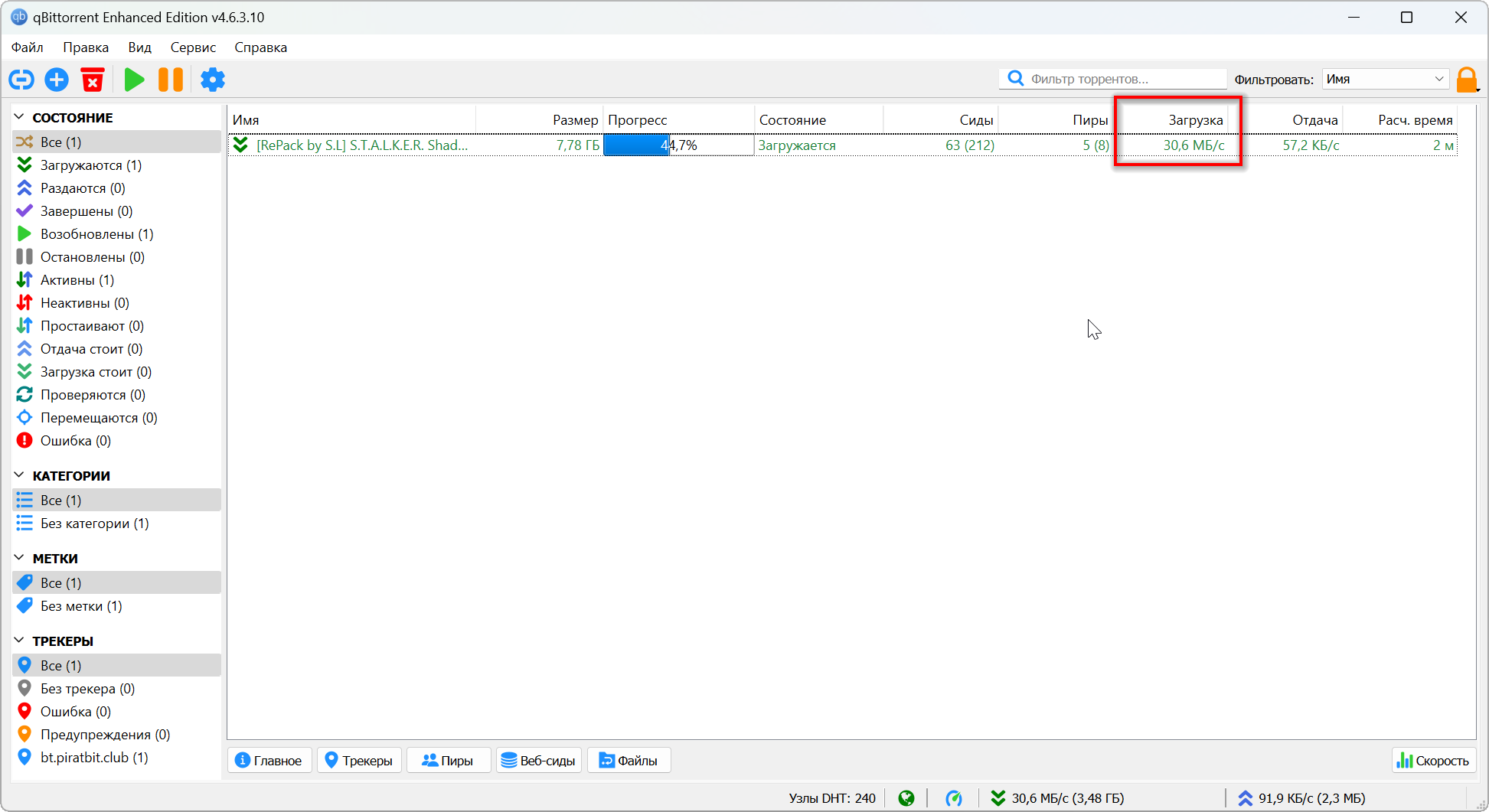Viewport: 1489px width, 812px height.
Task: Click the status bar download speed 30,6 МБ/с
Action: pos(1057,798)
